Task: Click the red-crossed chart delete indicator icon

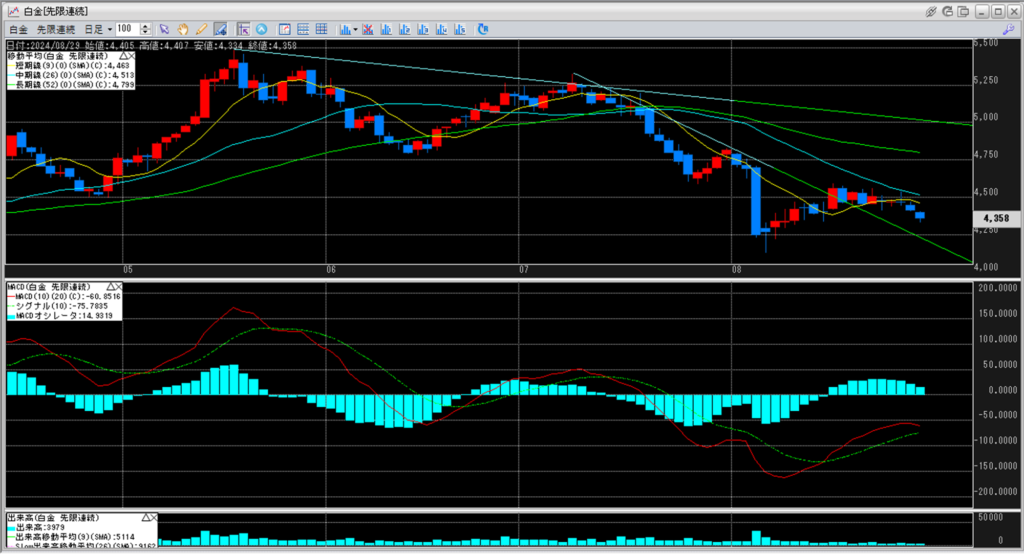Action: point(368,29)
